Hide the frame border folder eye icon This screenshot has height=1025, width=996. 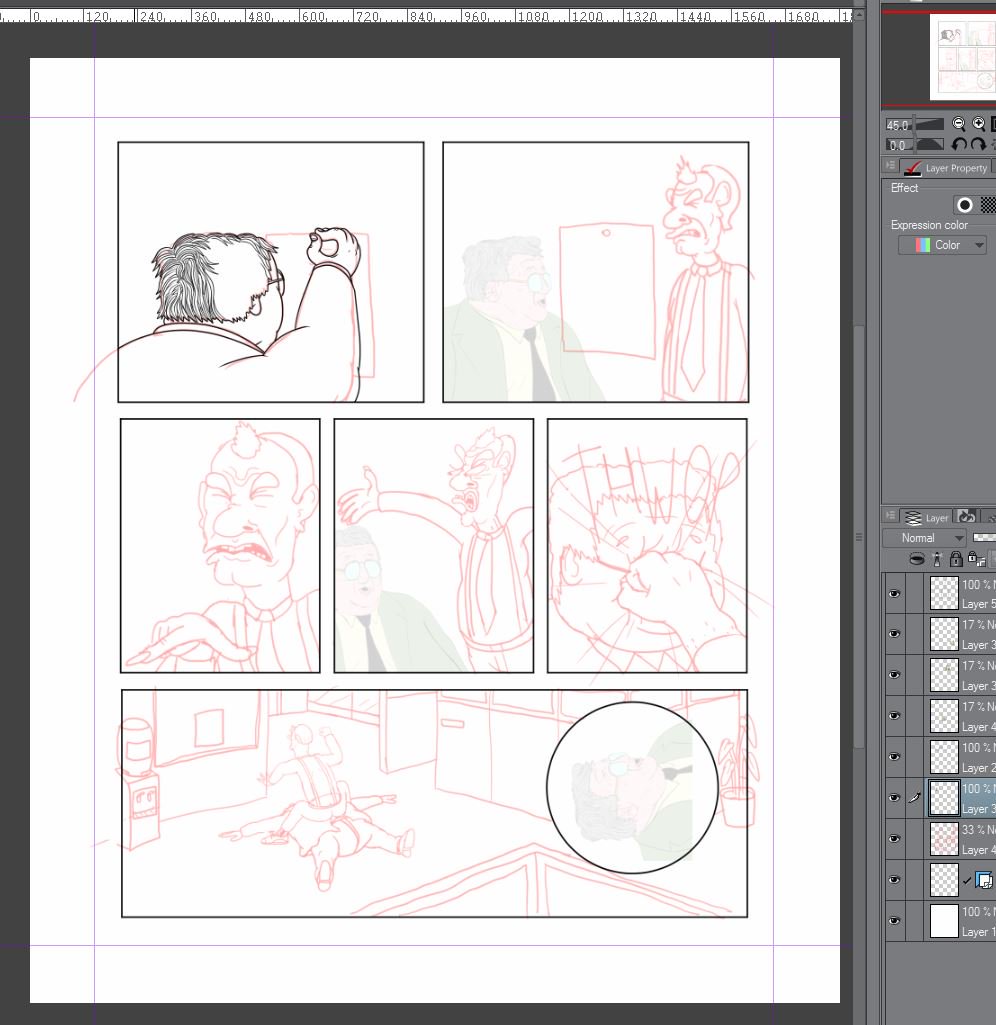coord(895,880)
